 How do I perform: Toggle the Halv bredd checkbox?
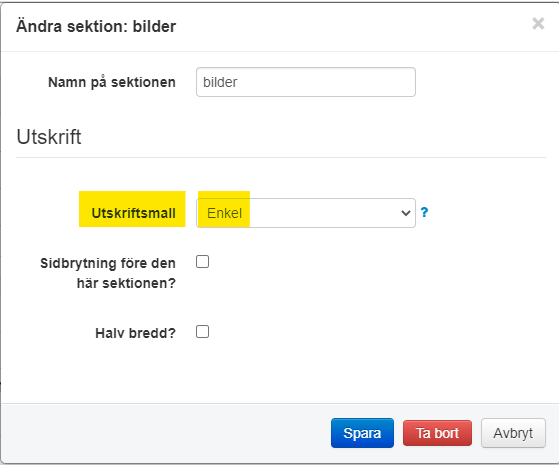tap(202, 332)
